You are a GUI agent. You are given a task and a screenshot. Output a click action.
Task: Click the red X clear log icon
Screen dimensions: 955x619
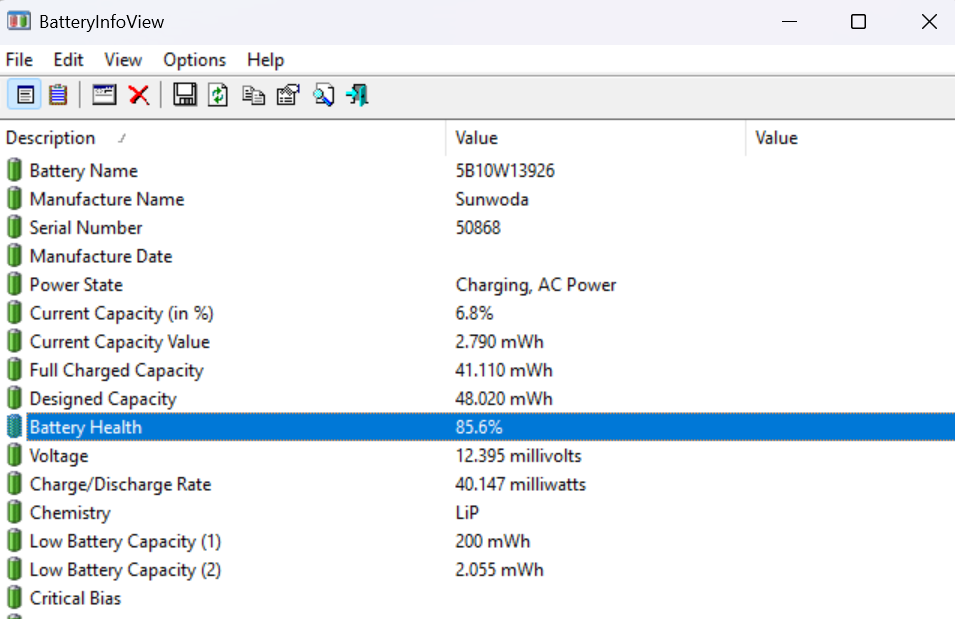pyautogui.click(x=139, y=95)
